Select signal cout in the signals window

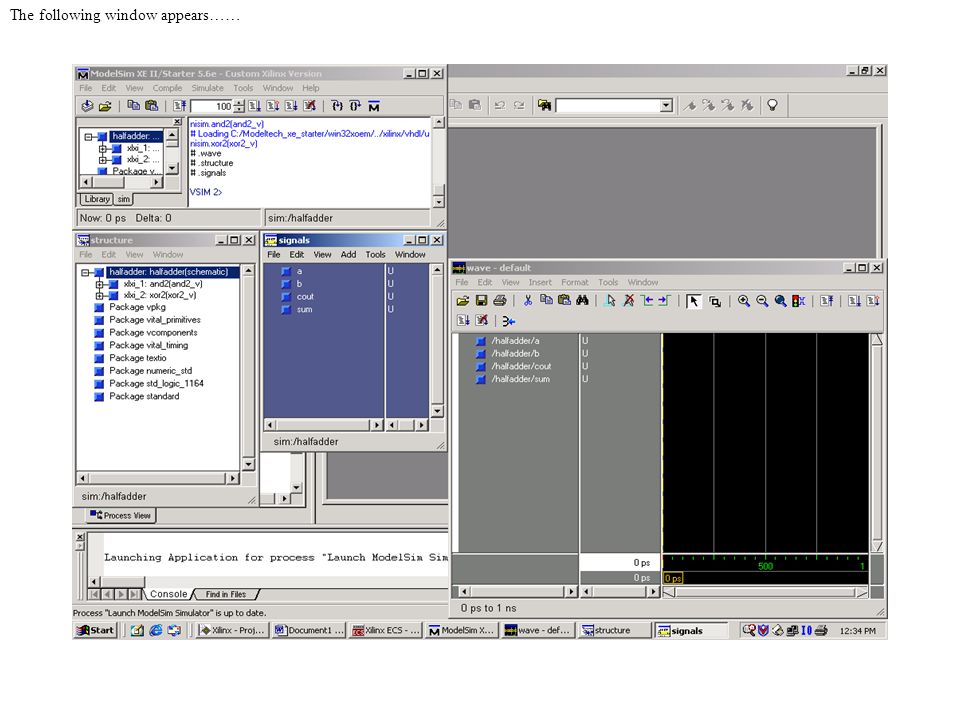(x=305, y=297)
